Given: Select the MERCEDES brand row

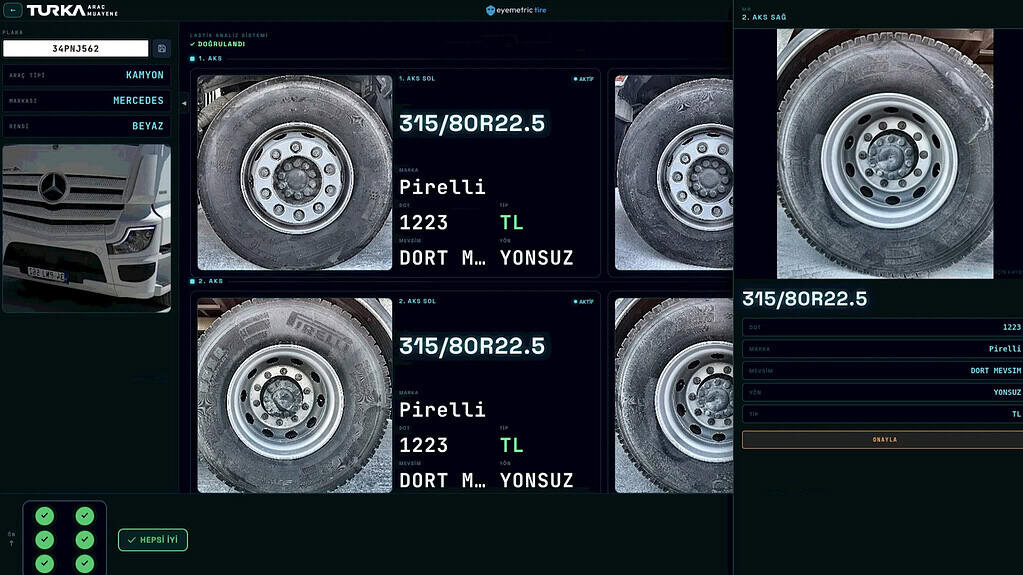Looking at the screenshot, I should tap(87, 101).
